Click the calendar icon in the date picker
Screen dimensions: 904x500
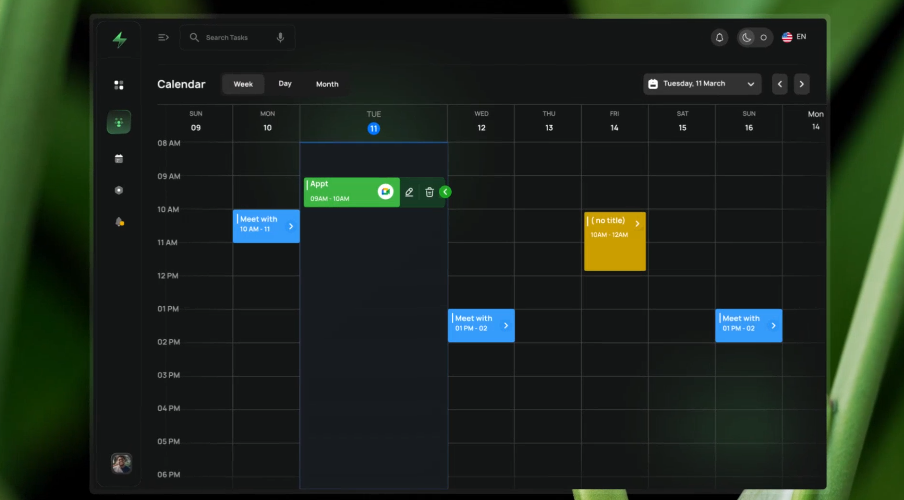[x=653, y=84]
